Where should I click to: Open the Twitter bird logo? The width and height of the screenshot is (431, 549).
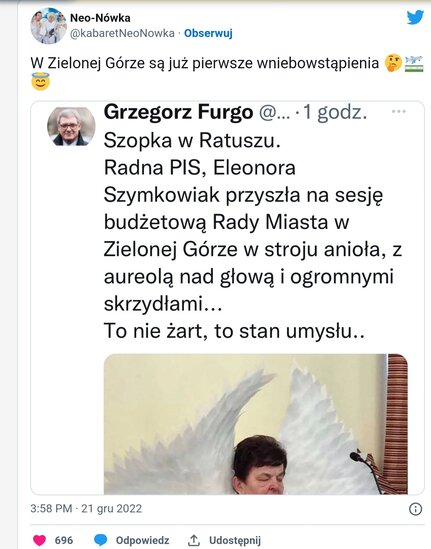coord(415,18)
